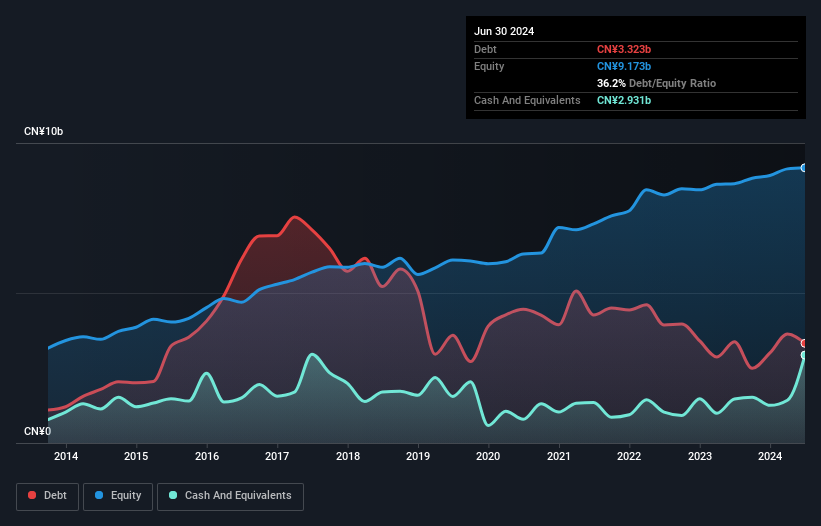
Task: Click the 2014 x-axis label
Action: 66,456
